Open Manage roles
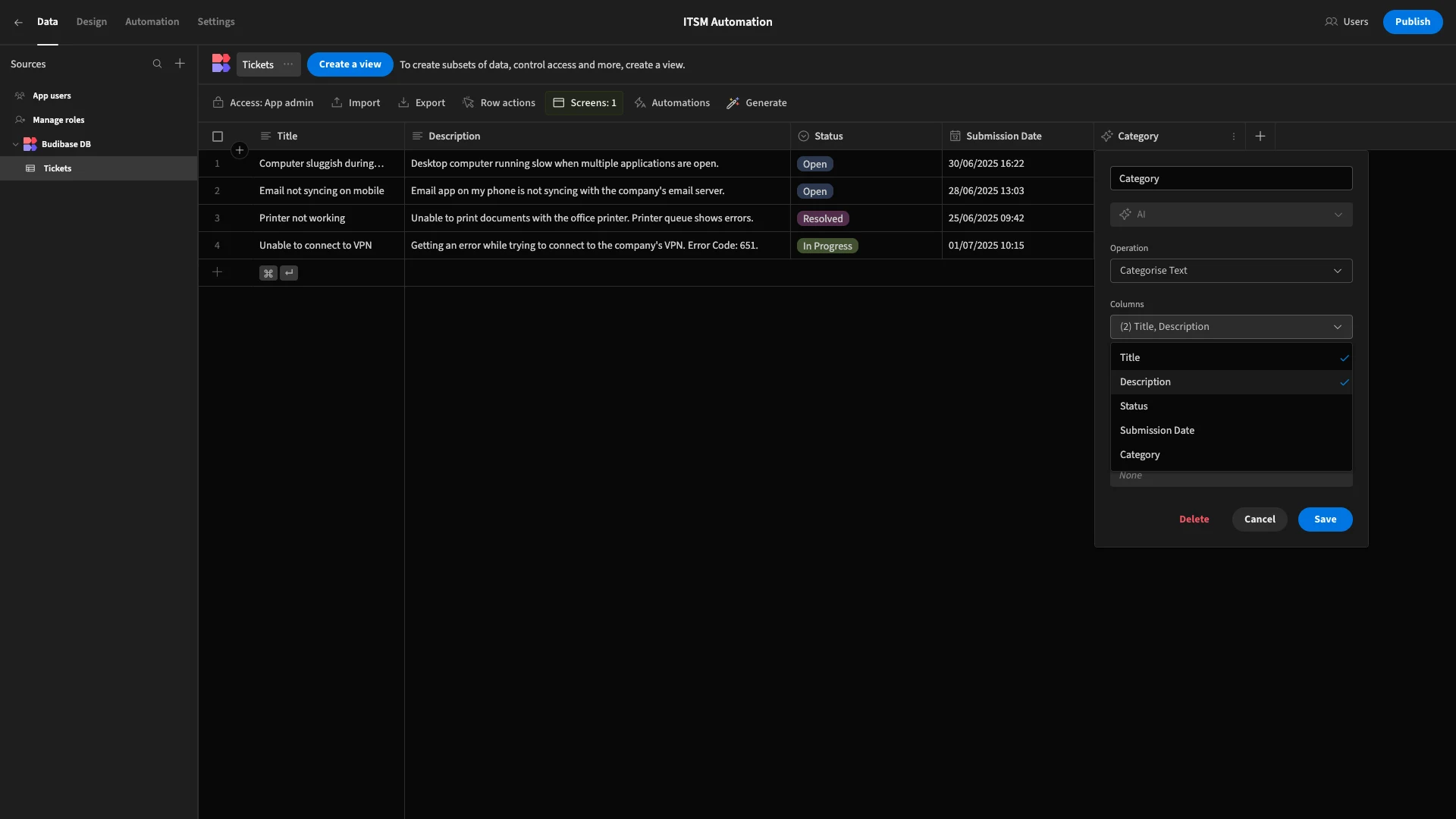This screenshot has width=1456, height=819. tap(58, 120)
